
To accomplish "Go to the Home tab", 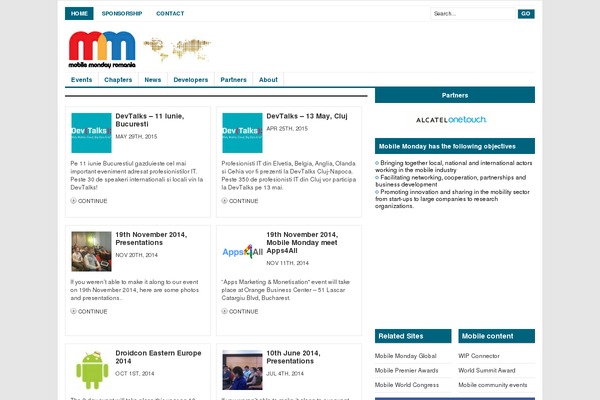I will (79, 13).
